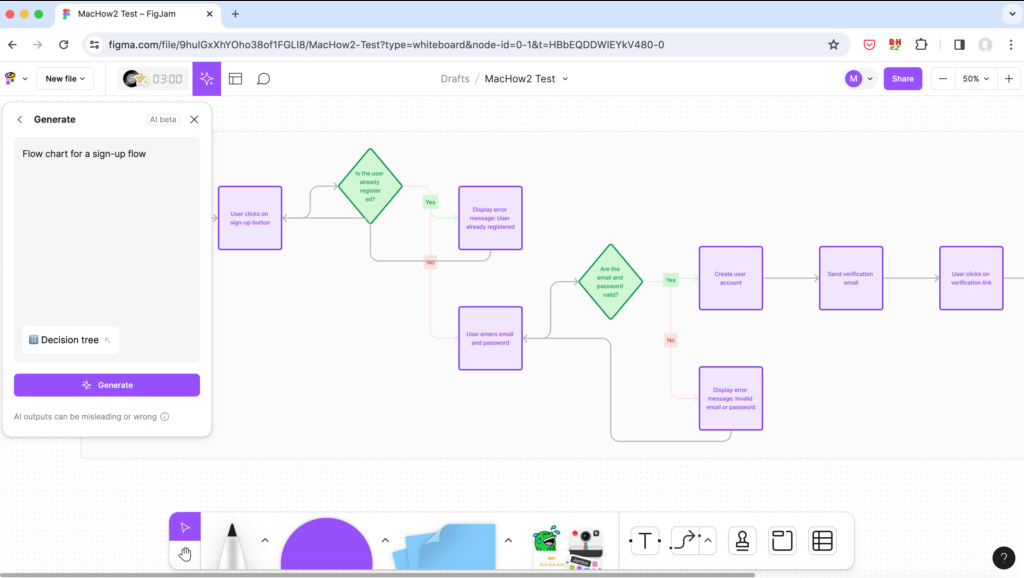Choose the blue sticky note tool
The height and width of the screenshot is (578, 1024).
(x=444, y=545)
